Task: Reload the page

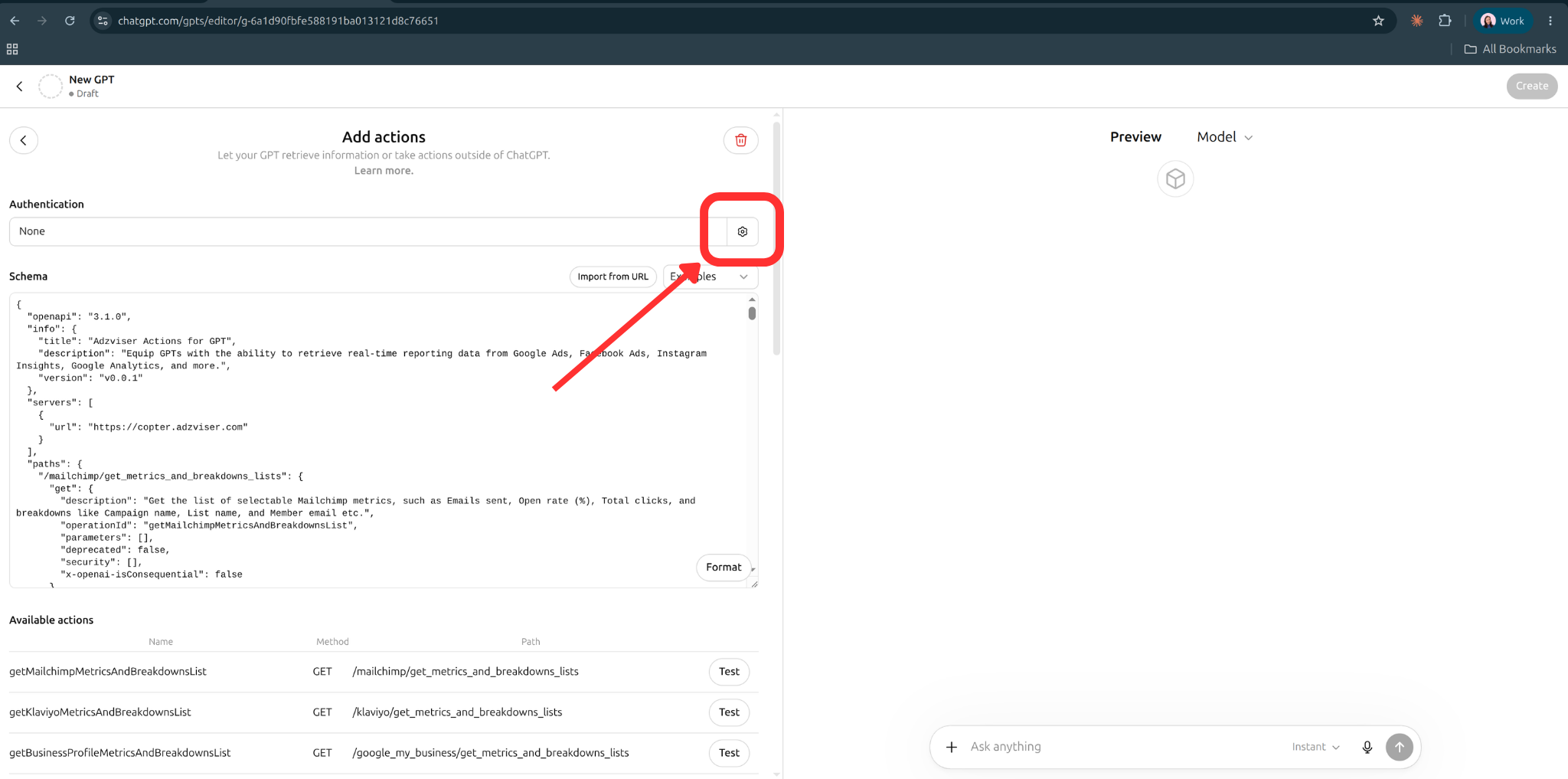Action: pyautogui.click(x=70, y=21)
